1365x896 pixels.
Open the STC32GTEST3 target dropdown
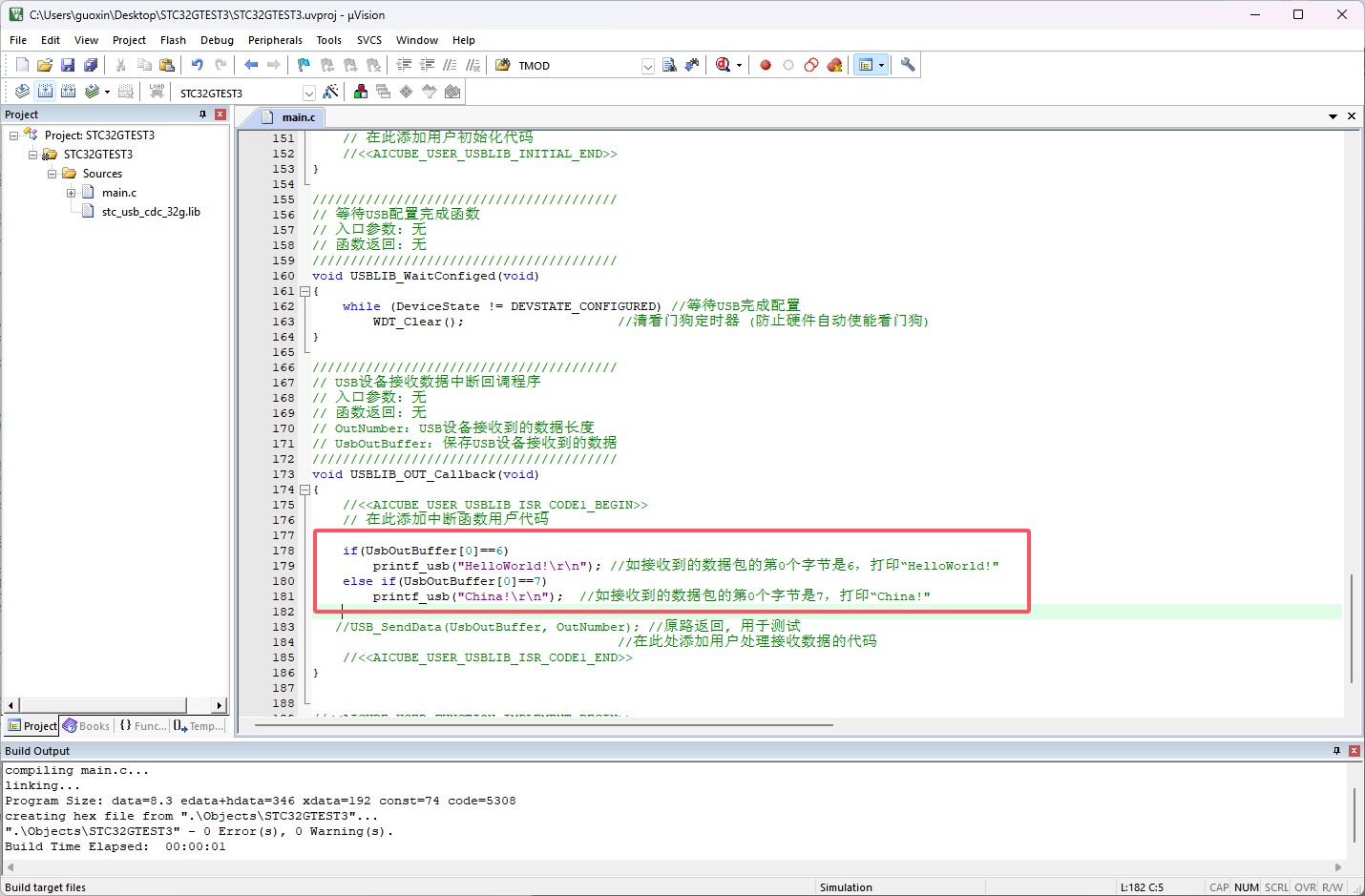coord(308,93)
